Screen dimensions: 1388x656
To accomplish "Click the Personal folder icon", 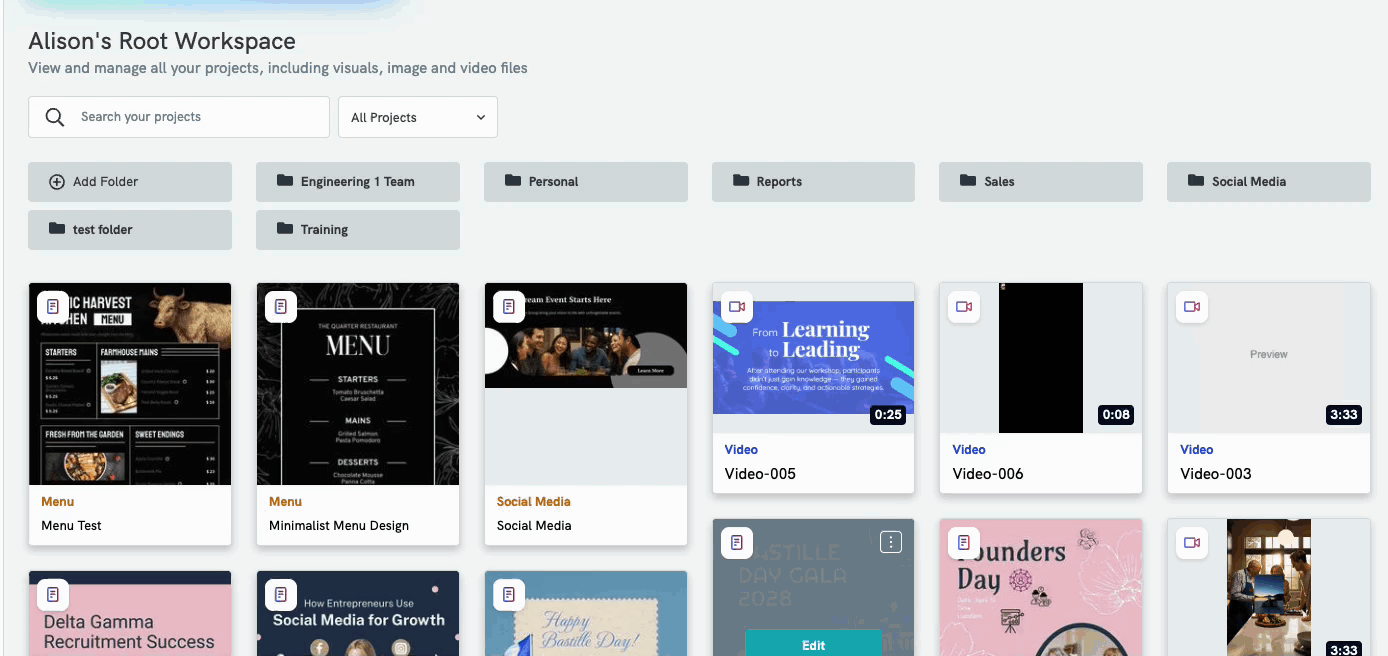I will pyautogui.click(x=513, y=181).
